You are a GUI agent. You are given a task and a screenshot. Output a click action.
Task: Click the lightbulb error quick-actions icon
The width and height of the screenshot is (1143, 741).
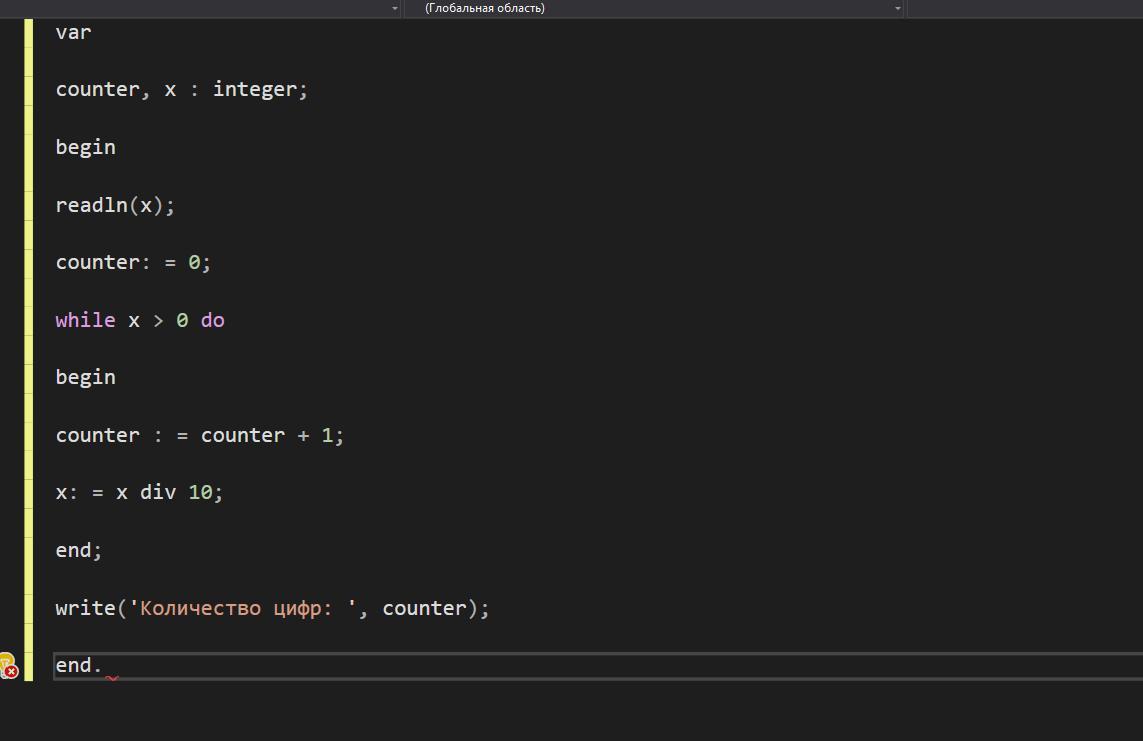[9, 665]
